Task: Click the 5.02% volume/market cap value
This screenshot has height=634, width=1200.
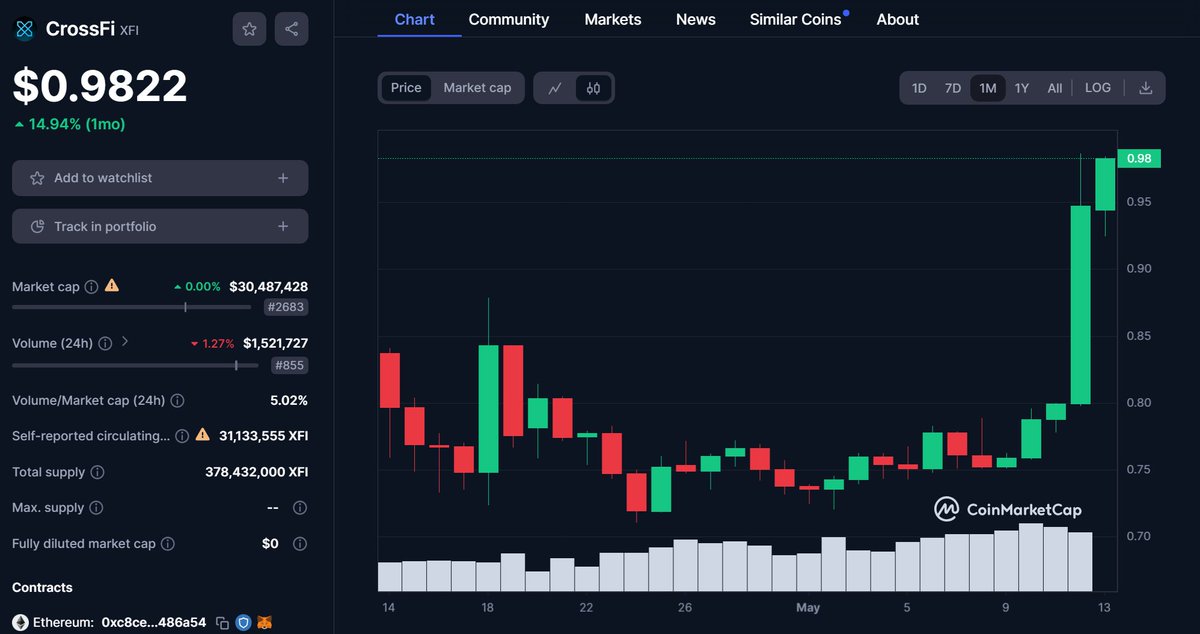Action: click(x=289, y=400)
